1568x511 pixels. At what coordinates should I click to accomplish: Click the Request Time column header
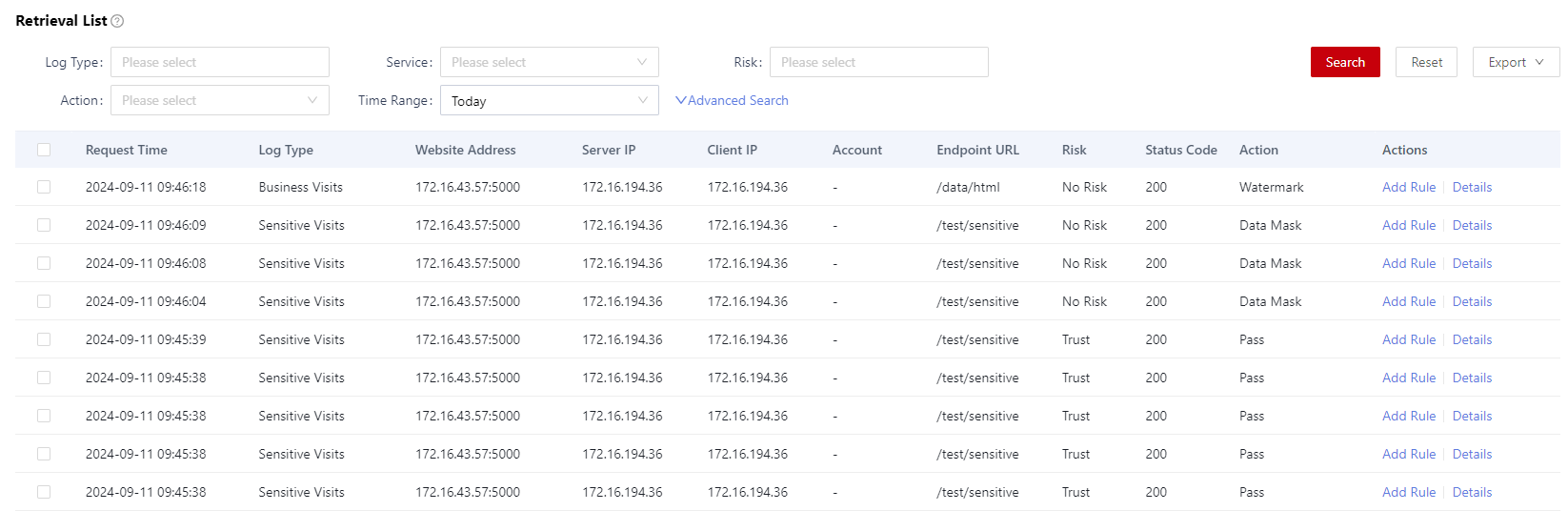pyautogui.click(x=127, y=150)
